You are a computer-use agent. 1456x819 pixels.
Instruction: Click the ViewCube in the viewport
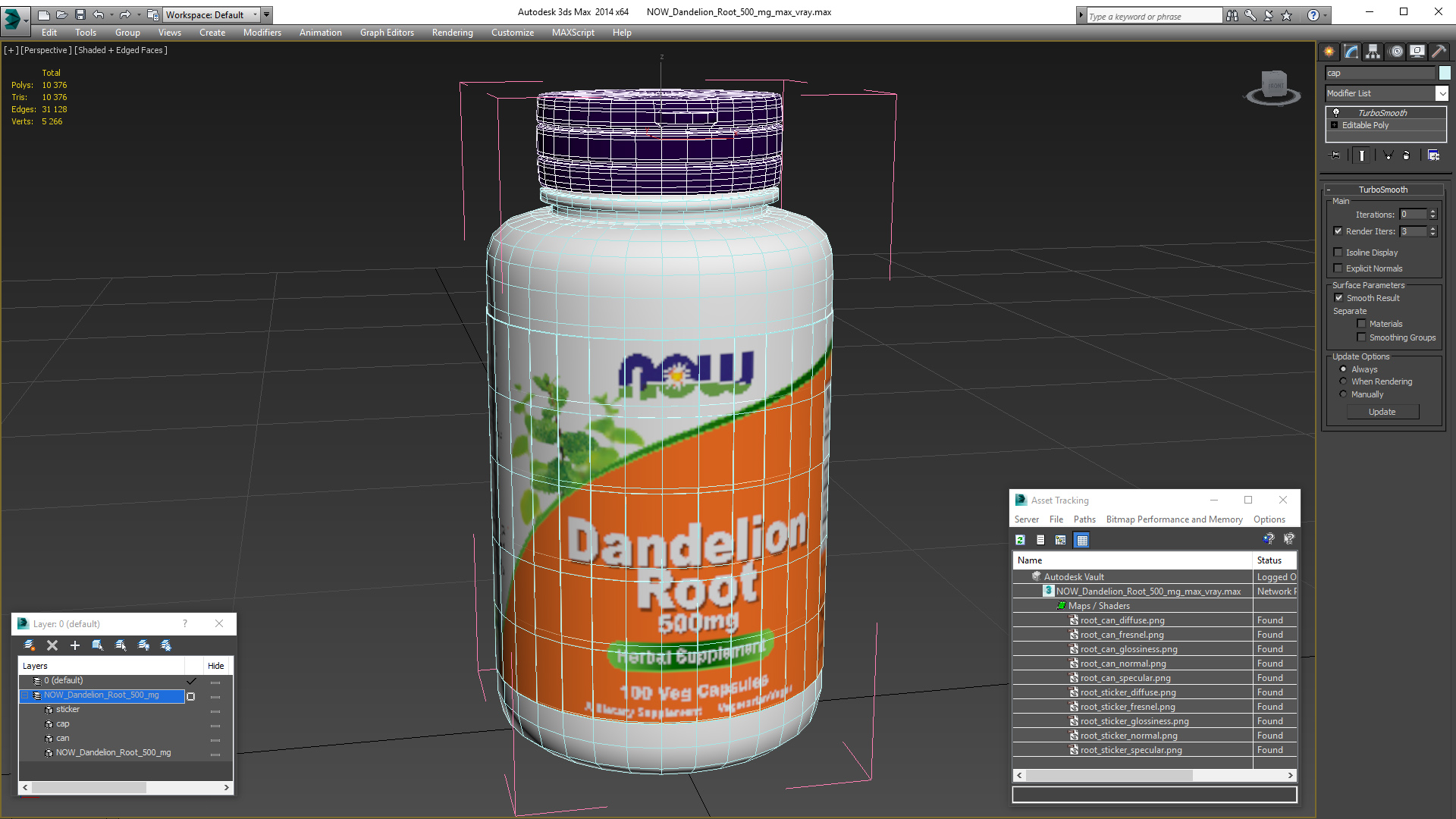[1273, 86]
